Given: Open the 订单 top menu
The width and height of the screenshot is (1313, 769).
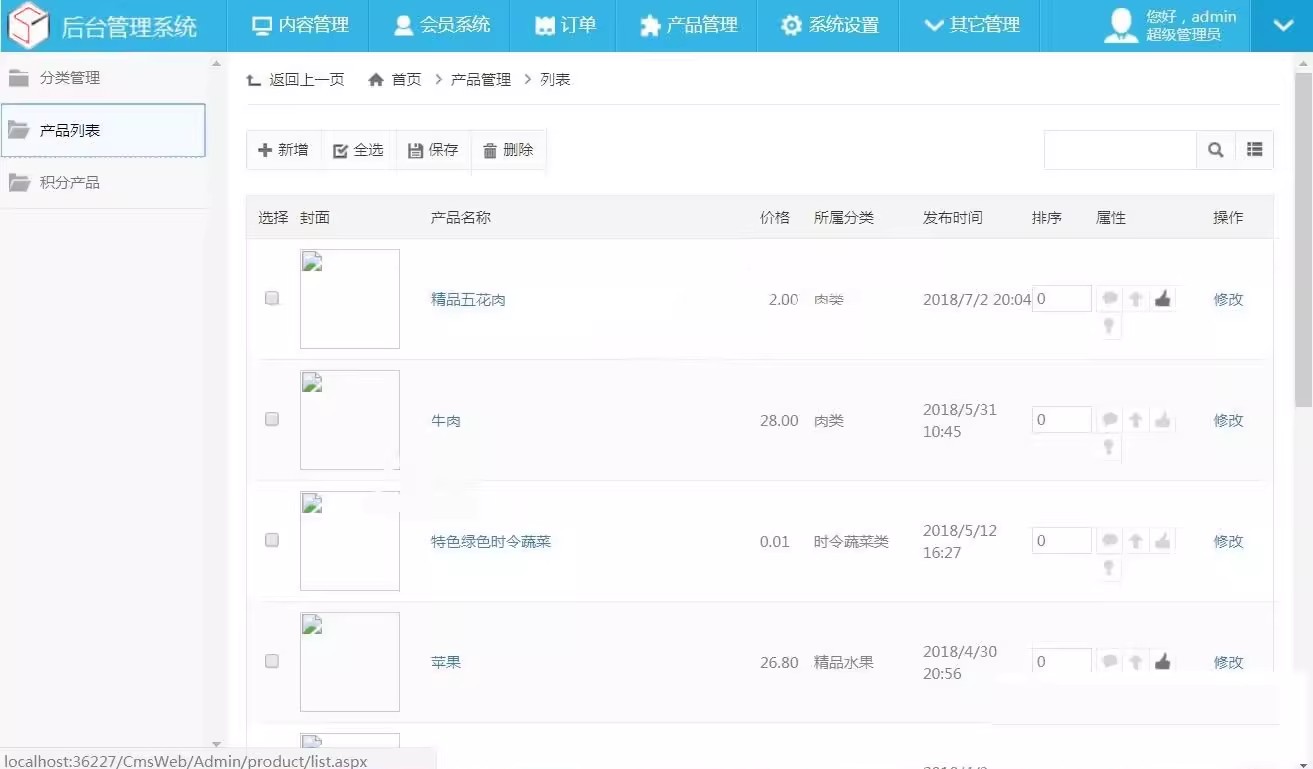Looking at the screenshot, I should pyautogui.click(x=564, y=26).
